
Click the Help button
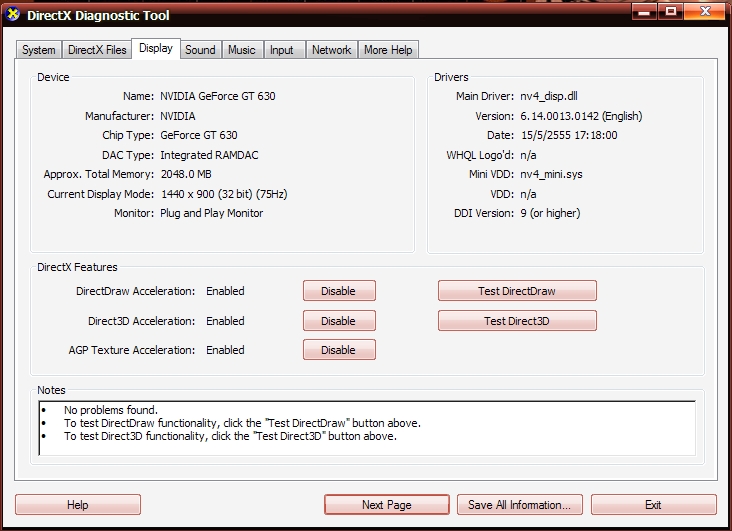[x=77, y=505]
